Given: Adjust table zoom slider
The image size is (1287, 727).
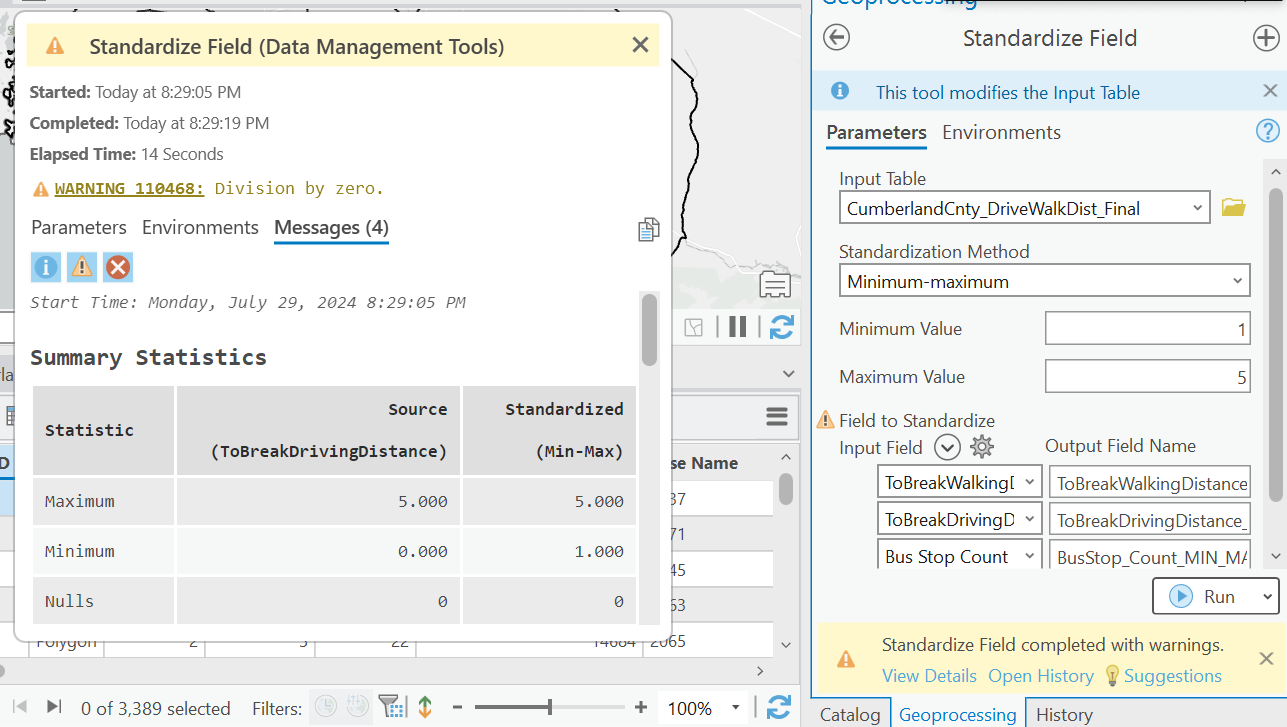Looking at the screenshot, I should [549, 708].
